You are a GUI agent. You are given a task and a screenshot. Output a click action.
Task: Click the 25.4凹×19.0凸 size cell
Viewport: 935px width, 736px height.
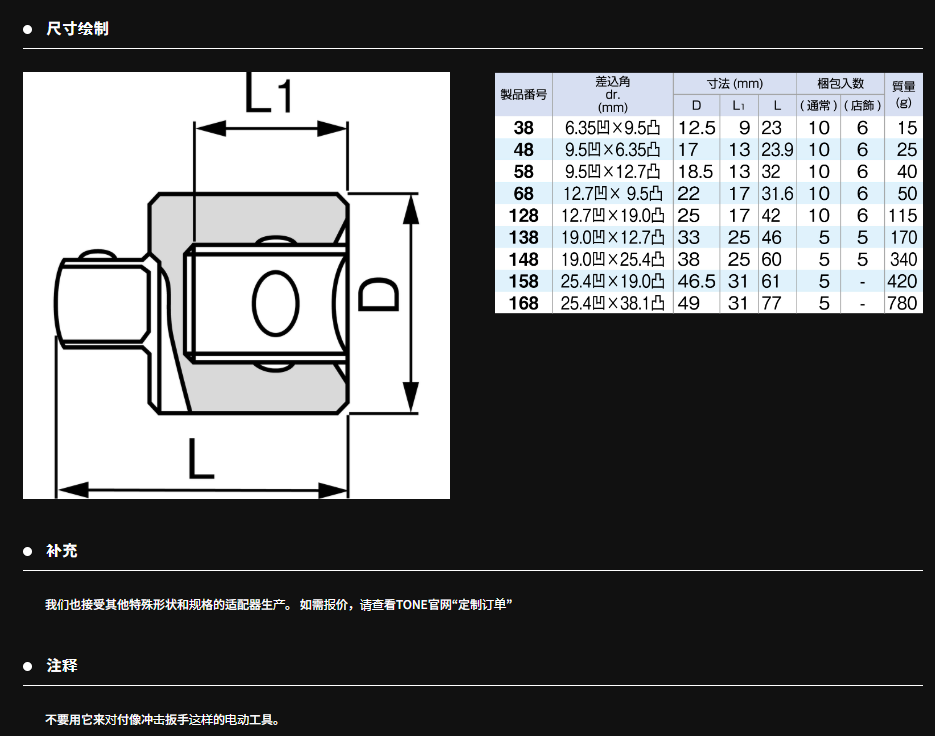click(612, 281)
